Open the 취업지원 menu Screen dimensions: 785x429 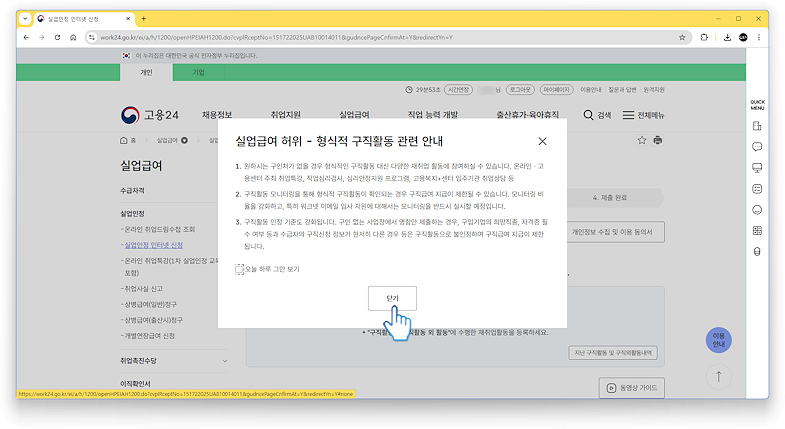pos(285,115)
